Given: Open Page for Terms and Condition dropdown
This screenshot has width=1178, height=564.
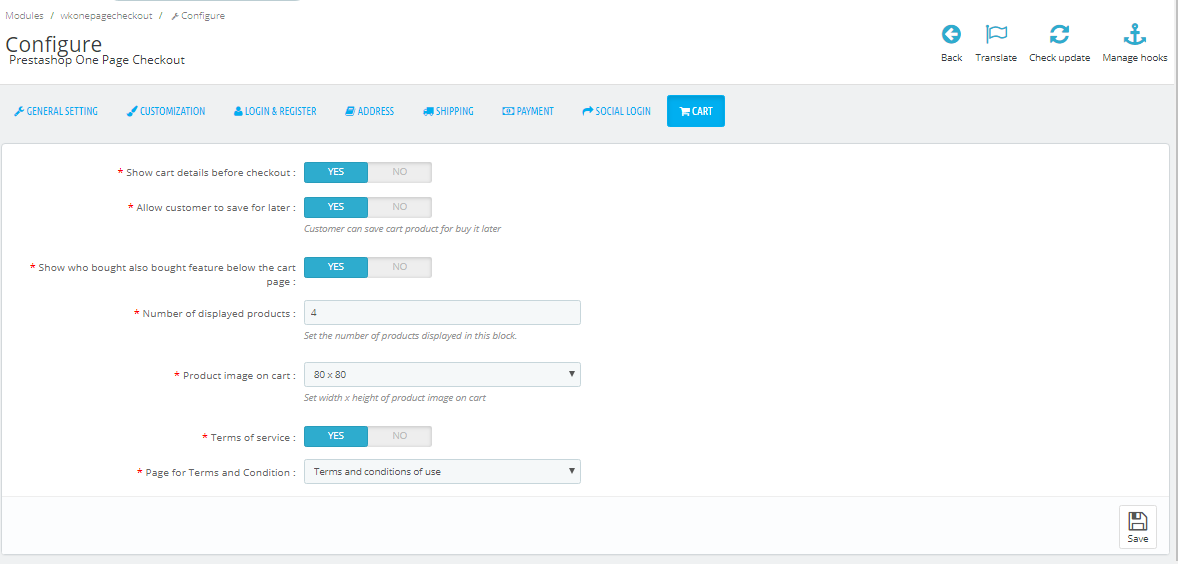Looking at the screenshot, I should (x=442, y=472).
